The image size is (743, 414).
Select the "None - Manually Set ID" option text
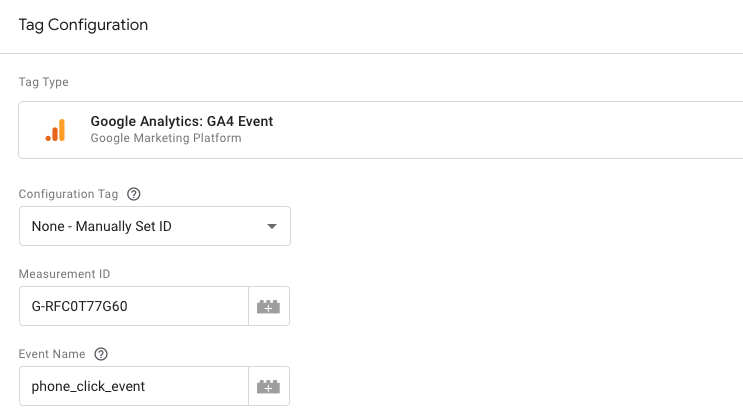click(102, 226)
